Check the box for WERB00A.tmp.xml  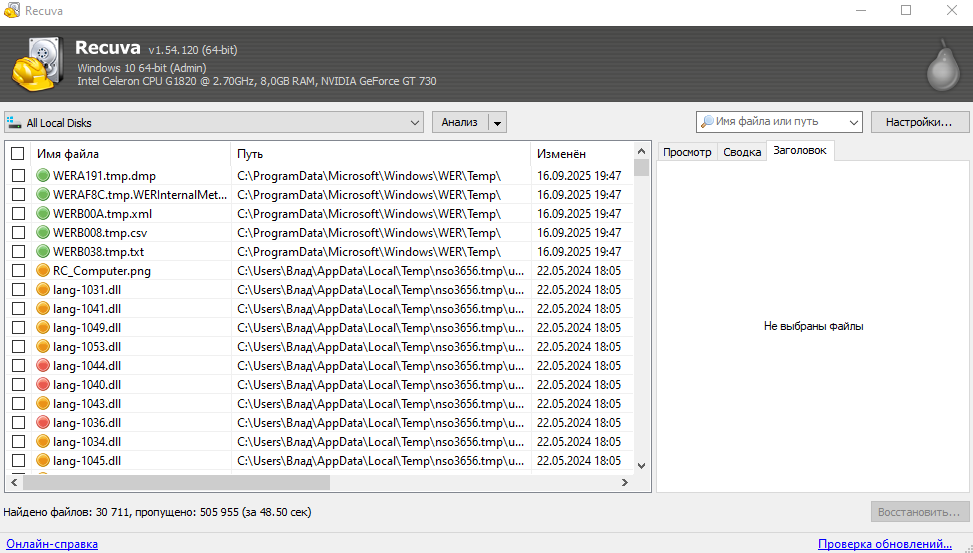click(19, 214)
